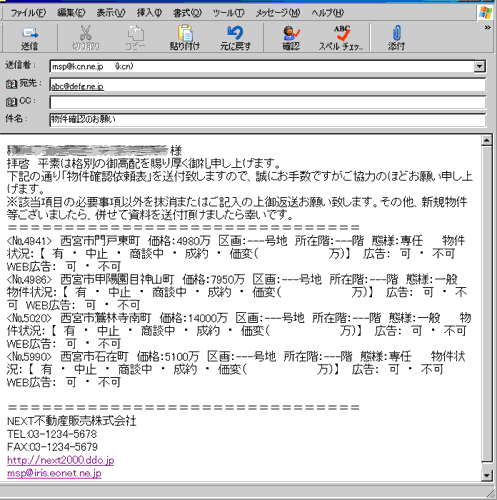
Task: Expand the 送信者 sender account dropdown
Action: point(479,66)
